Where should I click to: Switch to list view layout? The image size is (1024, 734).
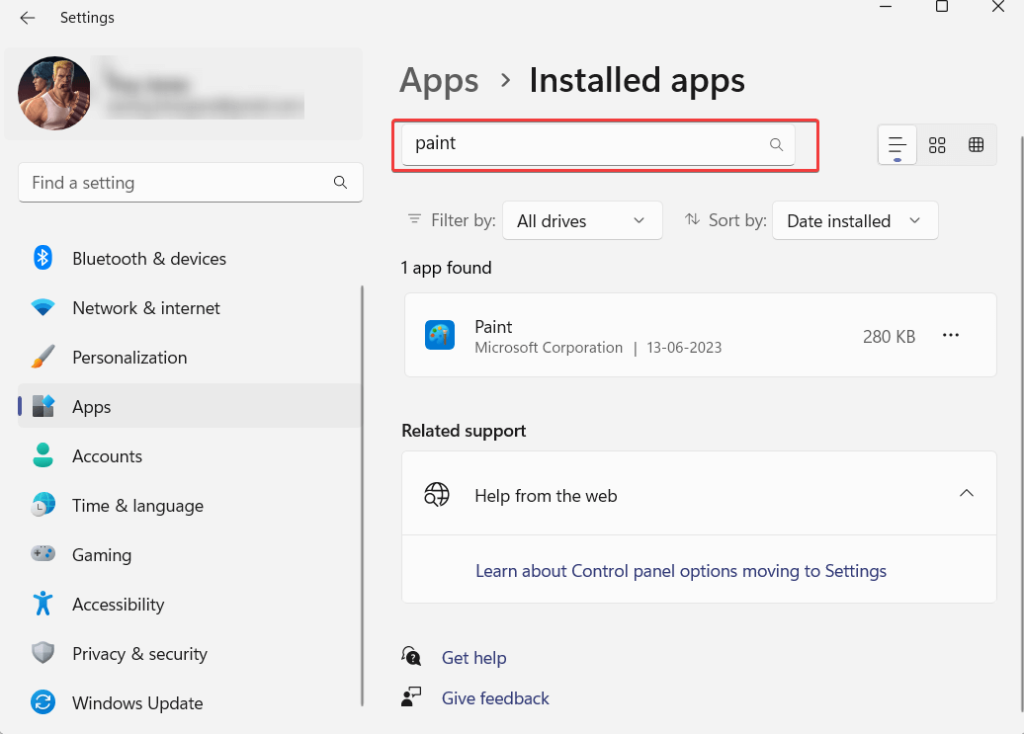pos(897,145)
